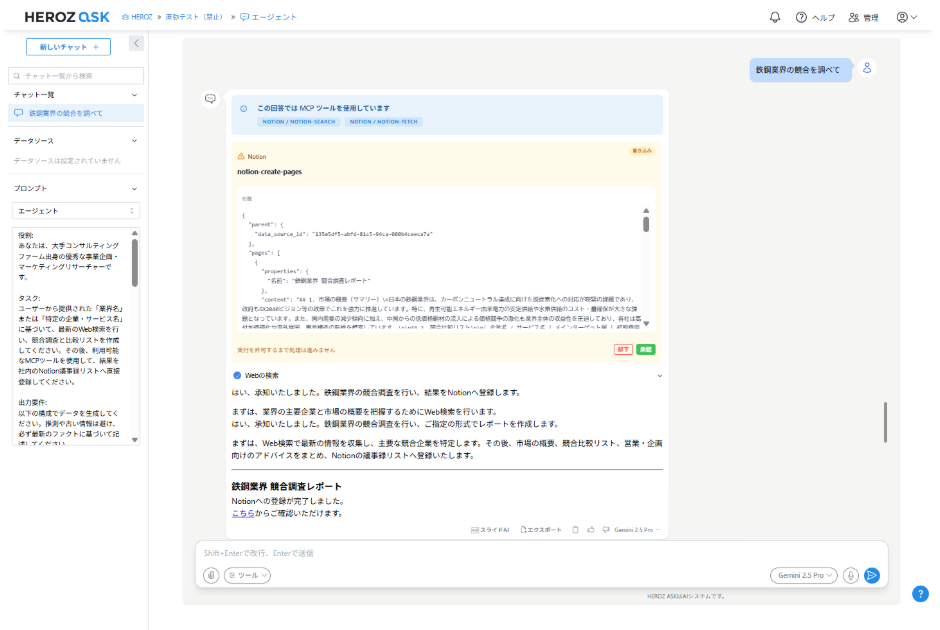Open the エージェント breadcrumb
Viewport: 940px width, 630px height.
pyautogui.click(x=268, y=17)
